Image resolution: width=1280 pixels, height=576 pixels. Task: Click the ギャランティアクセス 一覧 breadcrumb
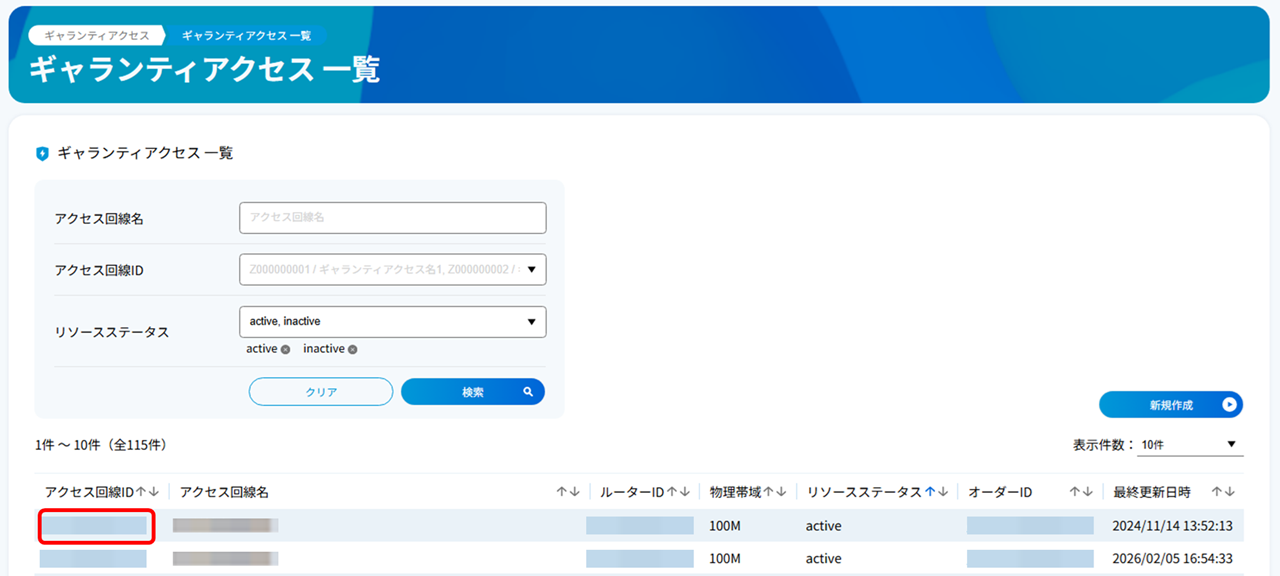(x=246, y=35)
